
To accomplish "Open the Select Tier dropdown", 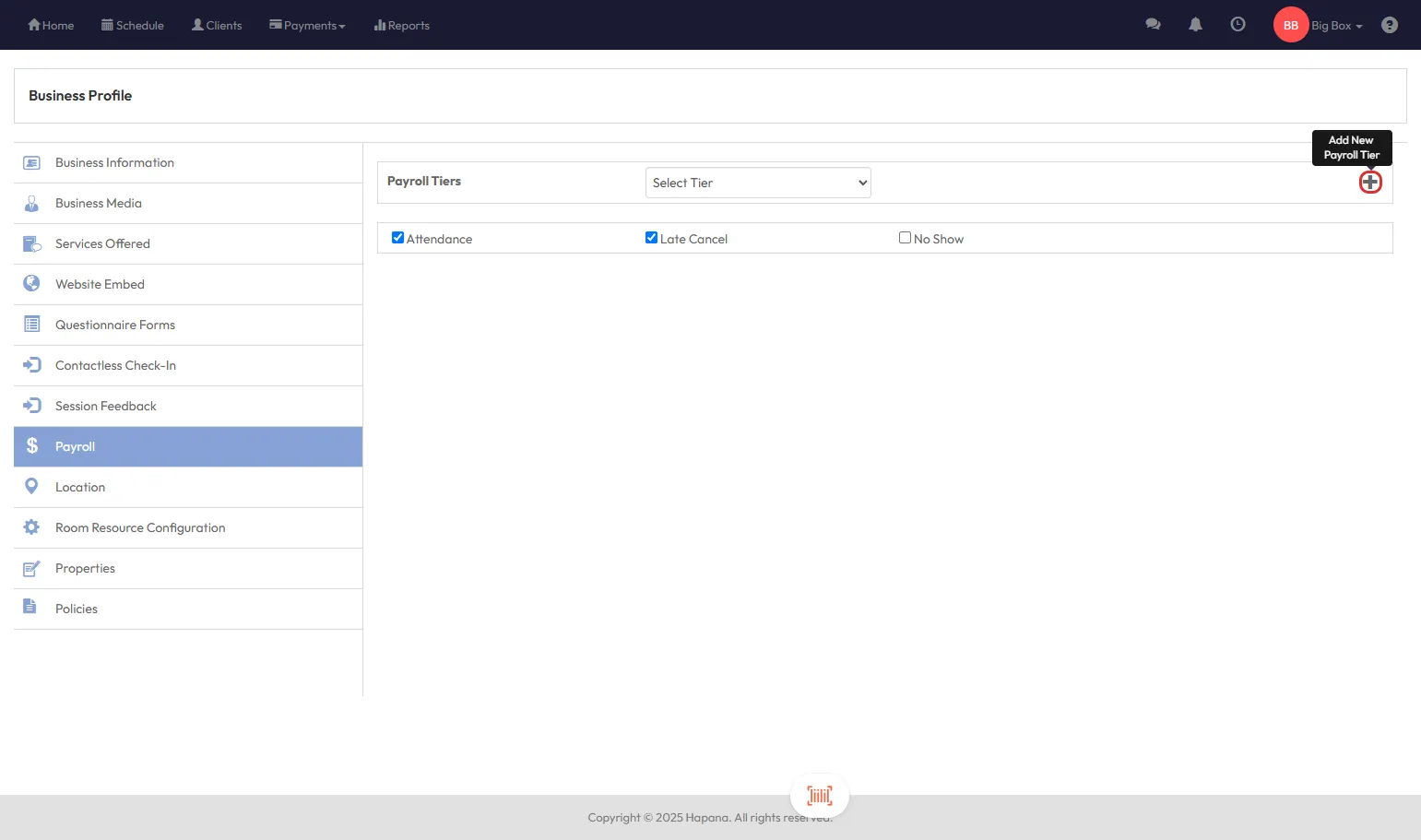I will point(758,183).
